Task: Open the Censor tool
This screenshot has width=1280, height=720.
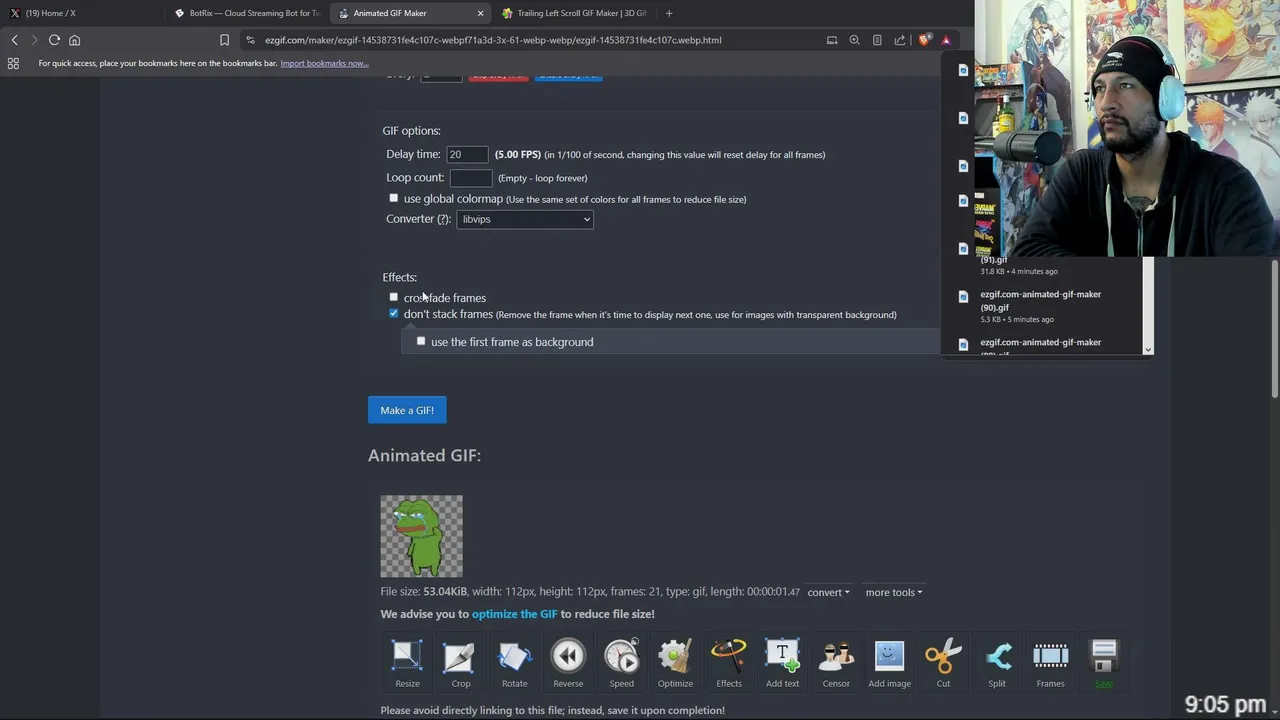Action: pyautogui.click(x=836, y=664)
